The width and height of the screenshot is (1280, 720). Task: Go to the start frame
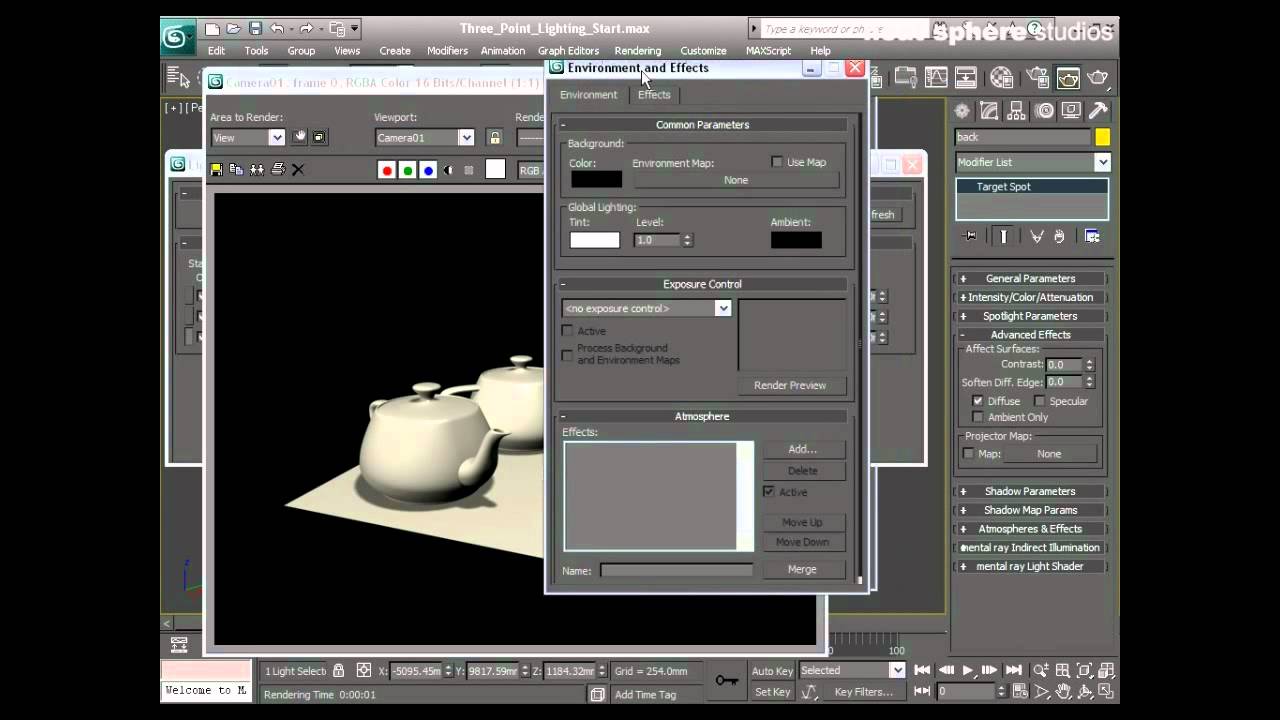(922, 670)
